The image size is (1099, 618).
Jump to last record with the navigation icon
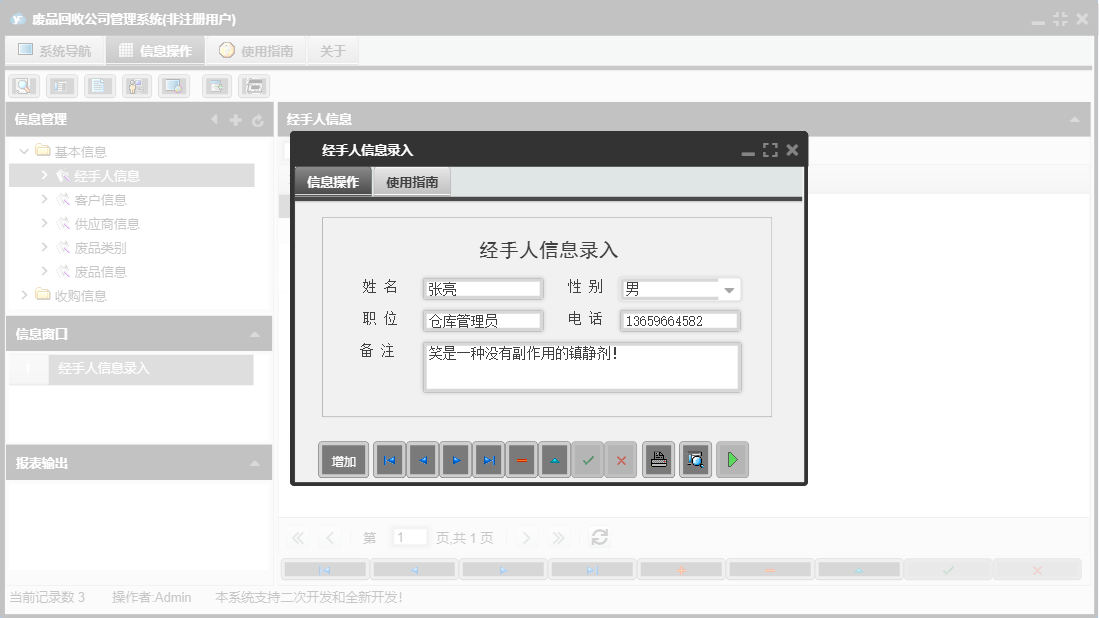click(488, 459)
